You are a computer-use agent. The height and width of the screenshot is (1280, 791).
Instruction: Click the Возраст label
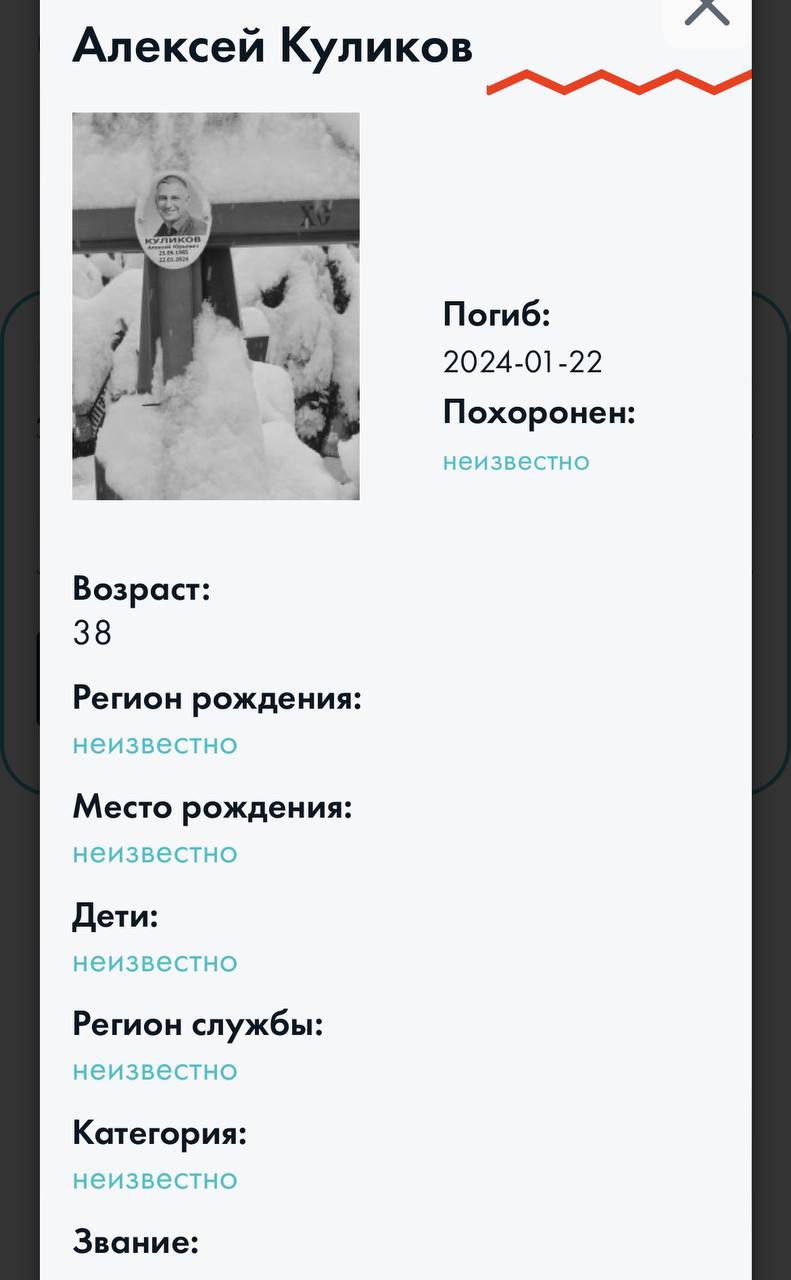click(x=141, y=589)
